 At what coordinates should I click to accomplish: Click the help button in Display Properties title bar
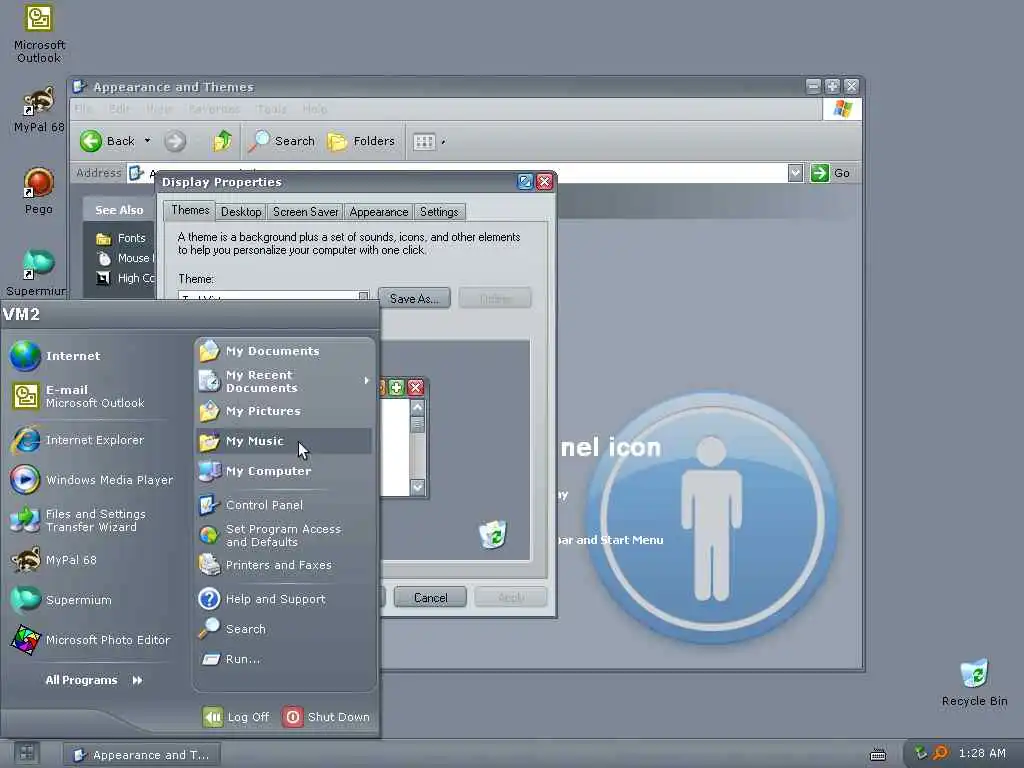[x=525, y=182]
